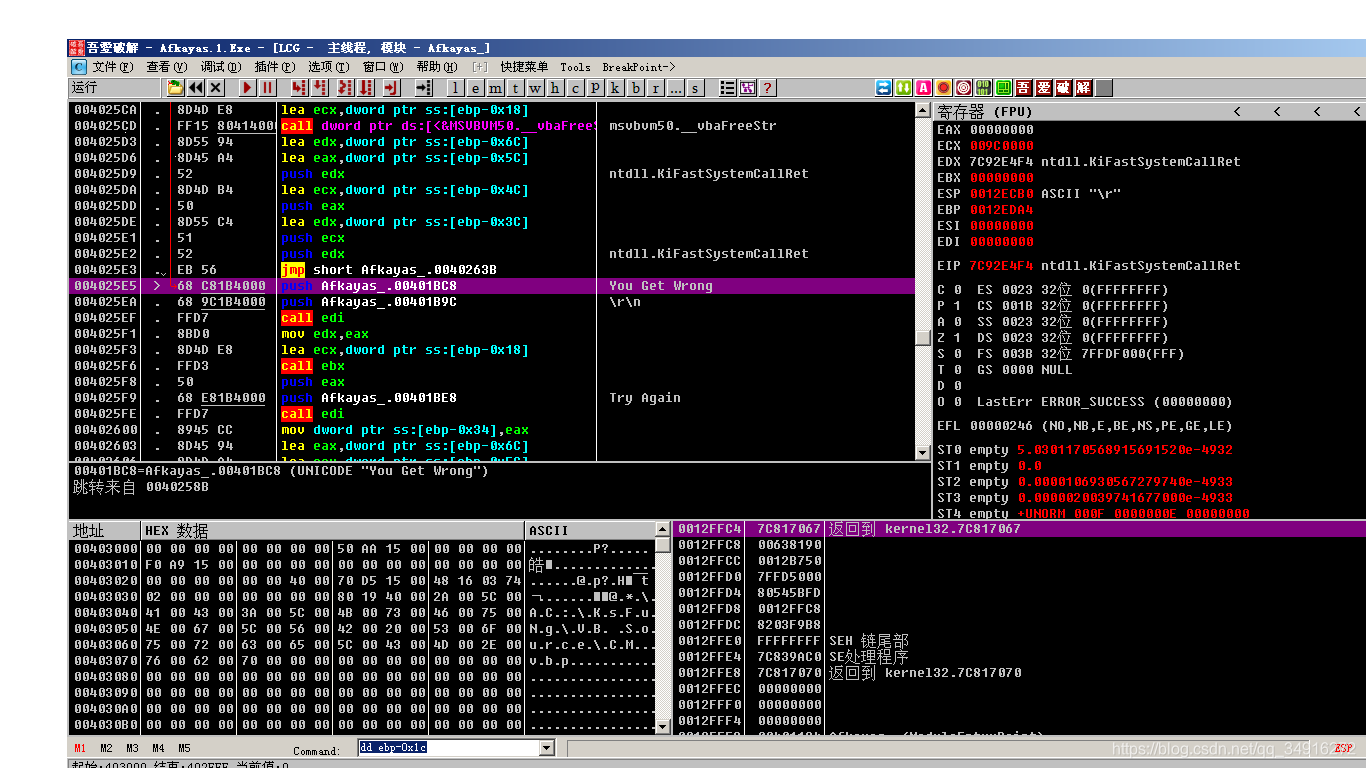Restart the program with rewind icon
1366x768 pixels.
[x=195, y=88]
